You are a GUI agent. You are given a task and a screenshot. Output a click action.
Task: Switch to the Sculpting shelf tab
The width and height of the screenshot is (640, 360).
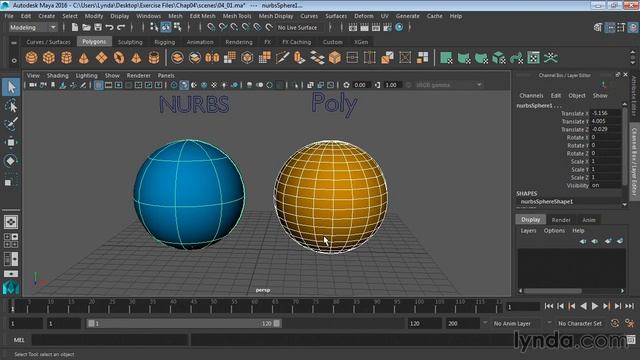point(130,42)
